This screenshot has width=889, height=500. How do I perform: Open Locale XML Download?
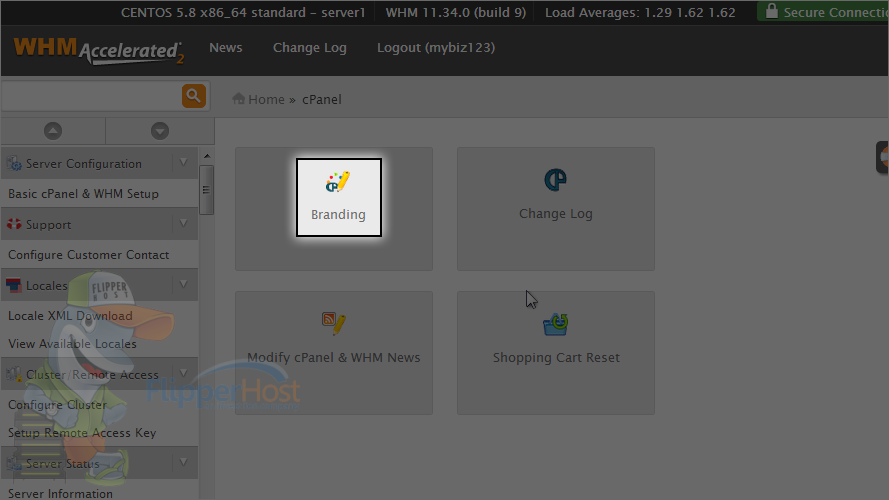(x=70, y=316)
